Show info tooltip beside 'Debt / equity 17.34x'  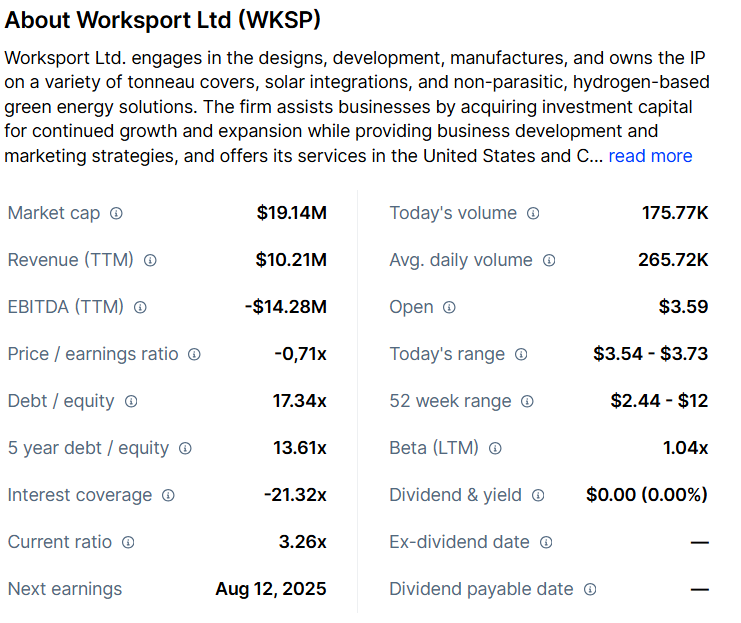click(131, 402)
